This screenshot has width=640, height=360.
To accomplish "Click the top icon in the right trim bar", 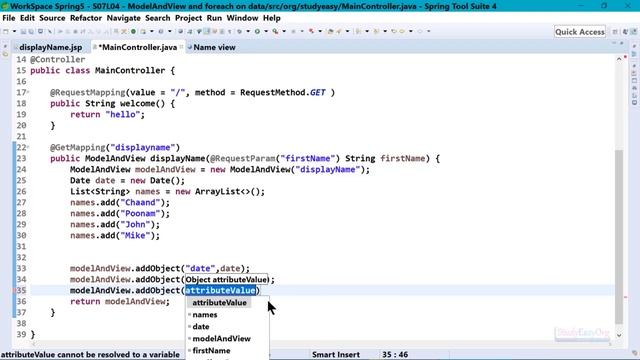I will click(634, 46).
